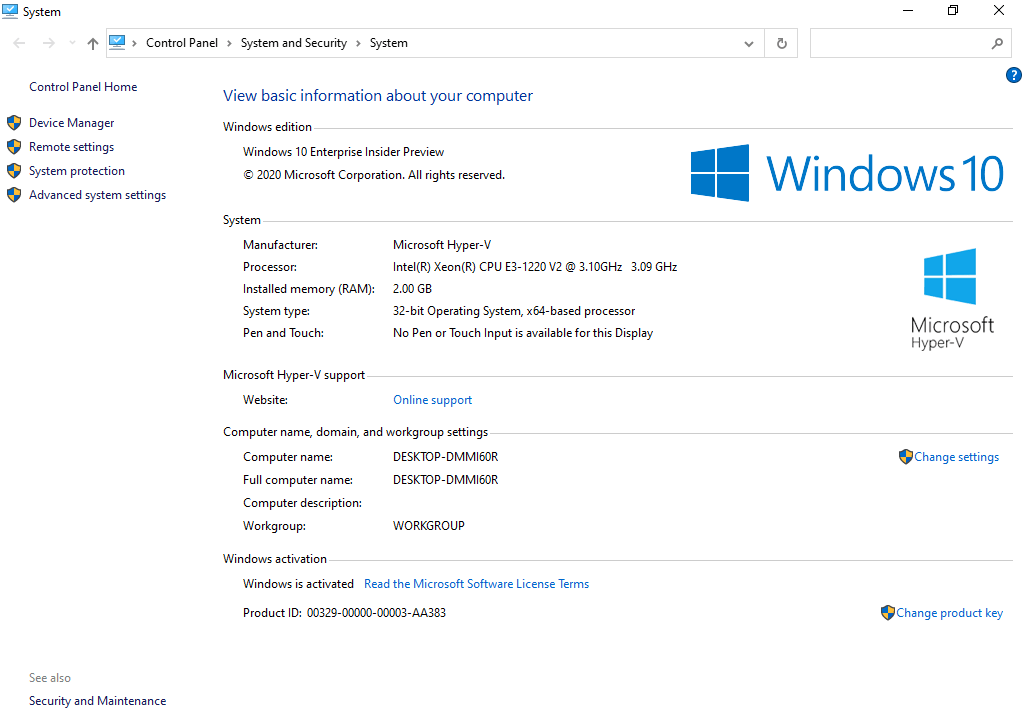The width and height of the screenshot is (1023, 726).
Task: Read the Microsoft Software License Terms
Action: [x=476, y=584]
